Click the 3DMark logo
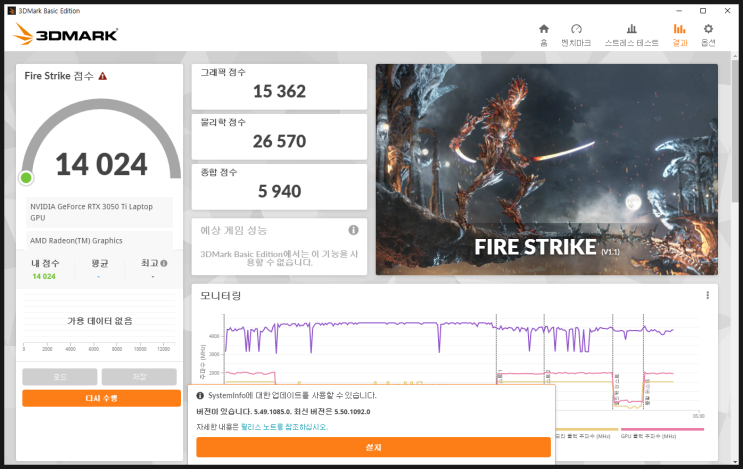This screenshot has width=743, height=469. pyautogui.click(x=65, y=34)
